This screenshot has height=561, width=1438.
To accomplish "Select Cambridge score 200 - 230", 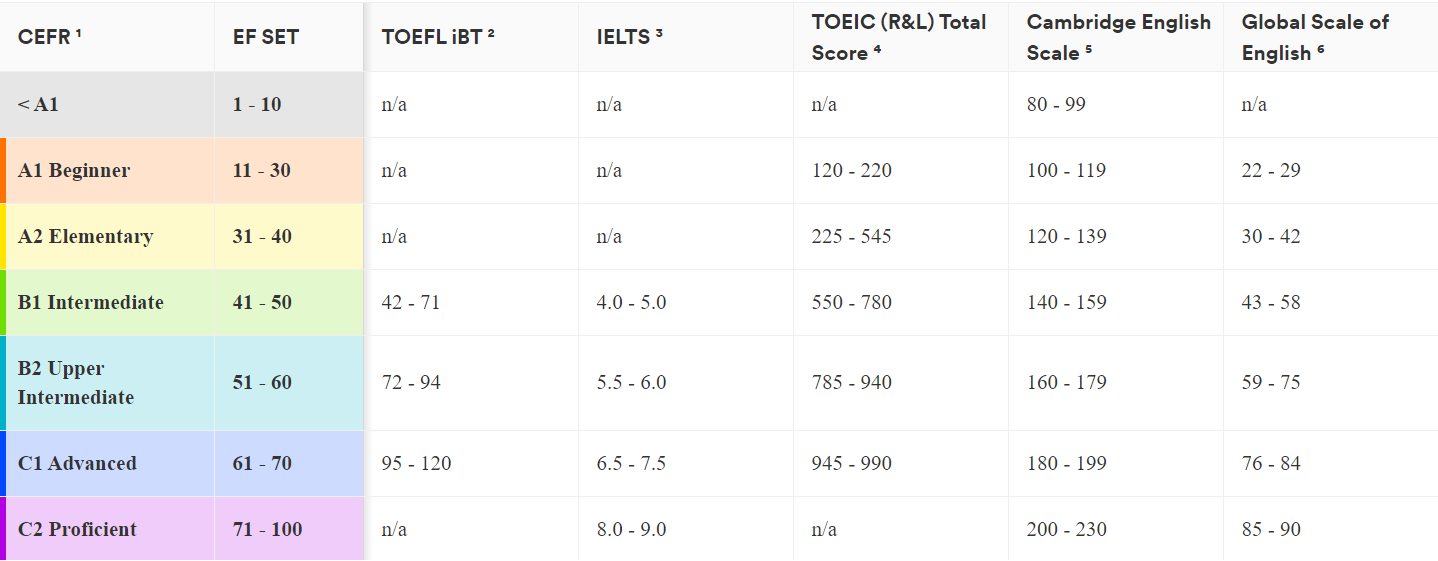I will pyautogui.click(x=1067, y=530).
